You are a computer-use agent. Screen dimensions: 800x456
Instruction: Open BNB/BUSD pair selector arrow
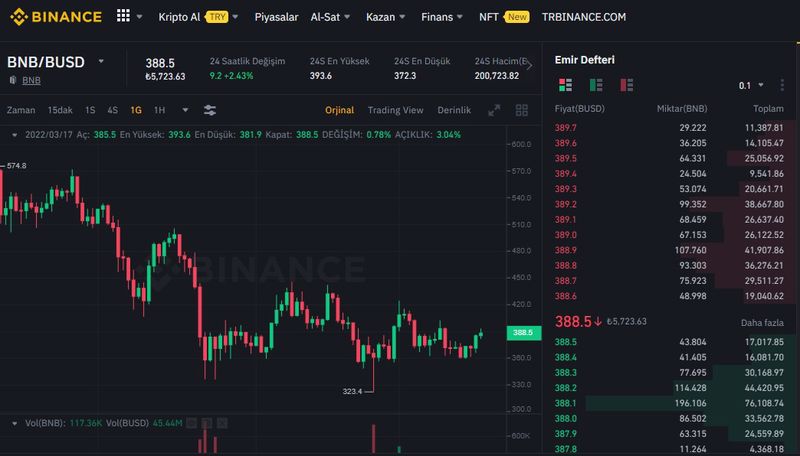click(x=101, y=61)
